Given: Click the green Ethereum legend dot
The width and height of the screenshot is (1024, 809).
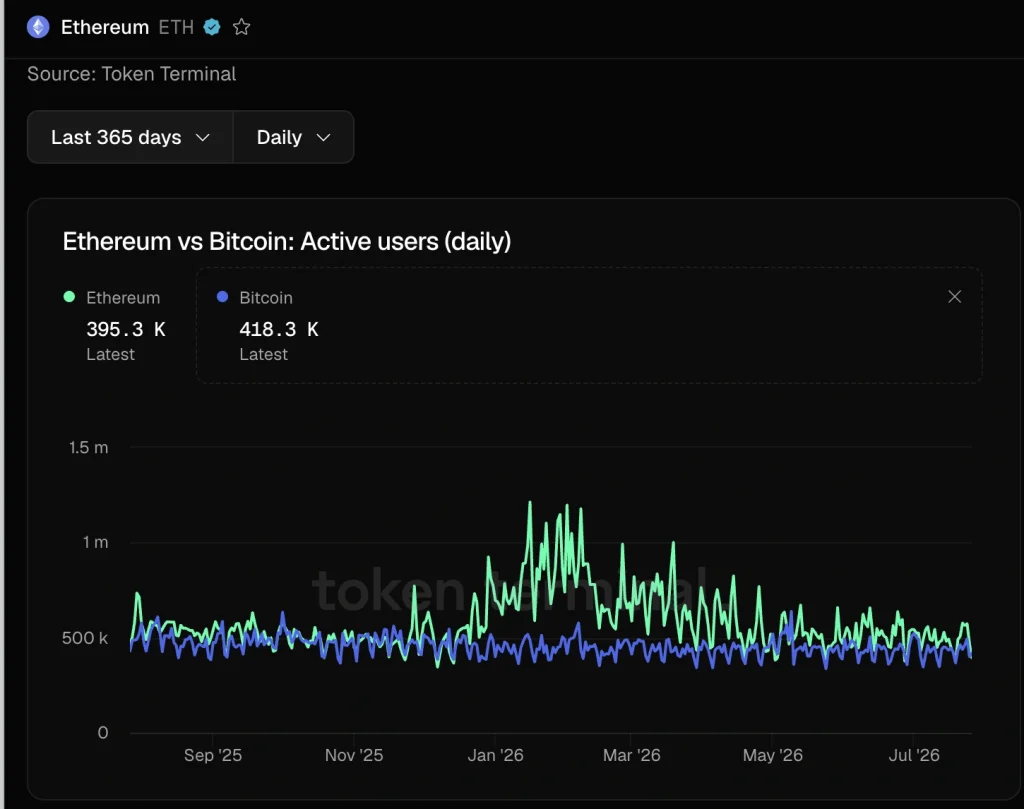Looking at the screenshot, I should [x=69, y=296].
